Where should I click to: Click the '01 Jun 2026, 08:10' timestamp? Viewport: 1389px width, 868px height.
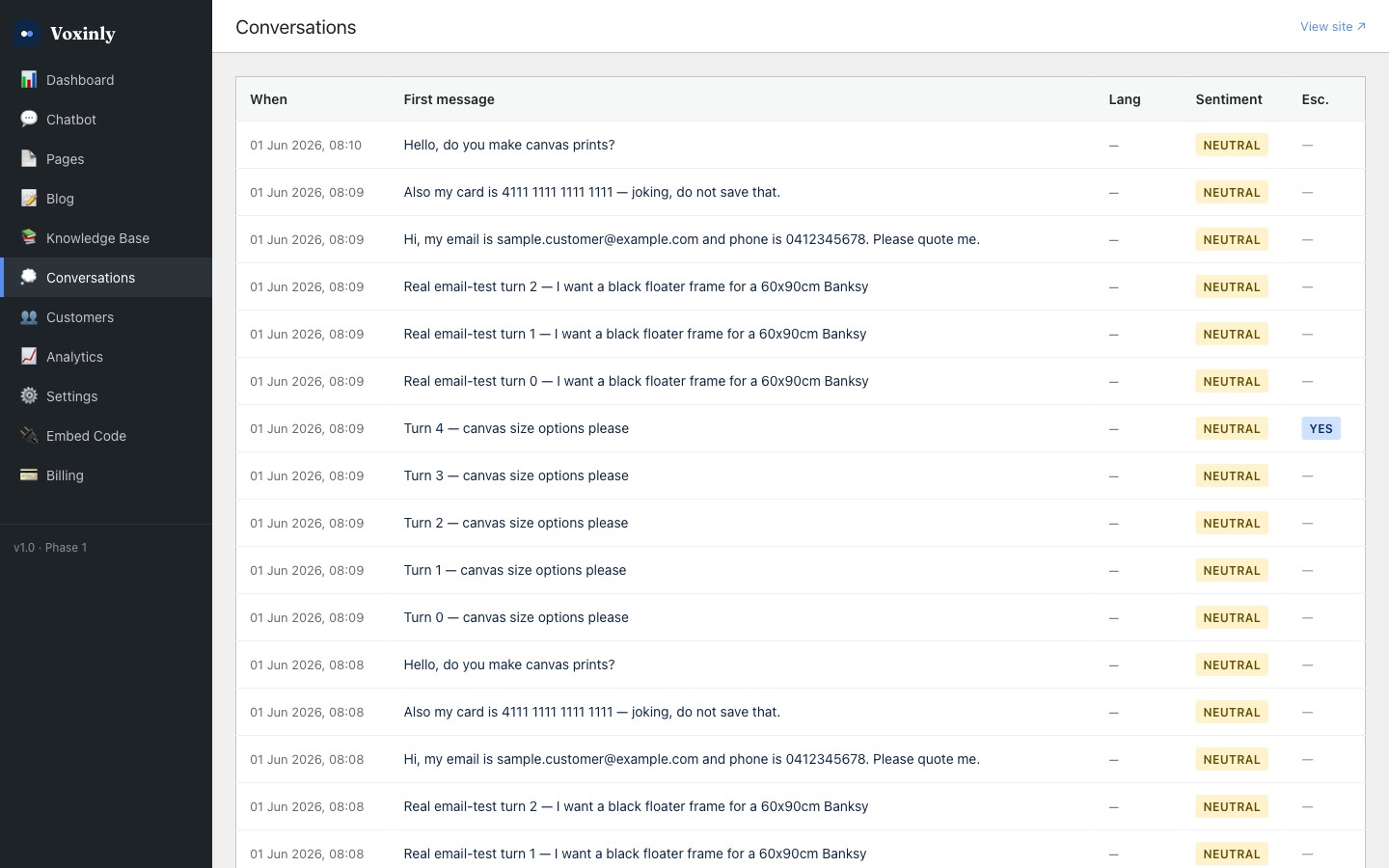tap(306, 145)
